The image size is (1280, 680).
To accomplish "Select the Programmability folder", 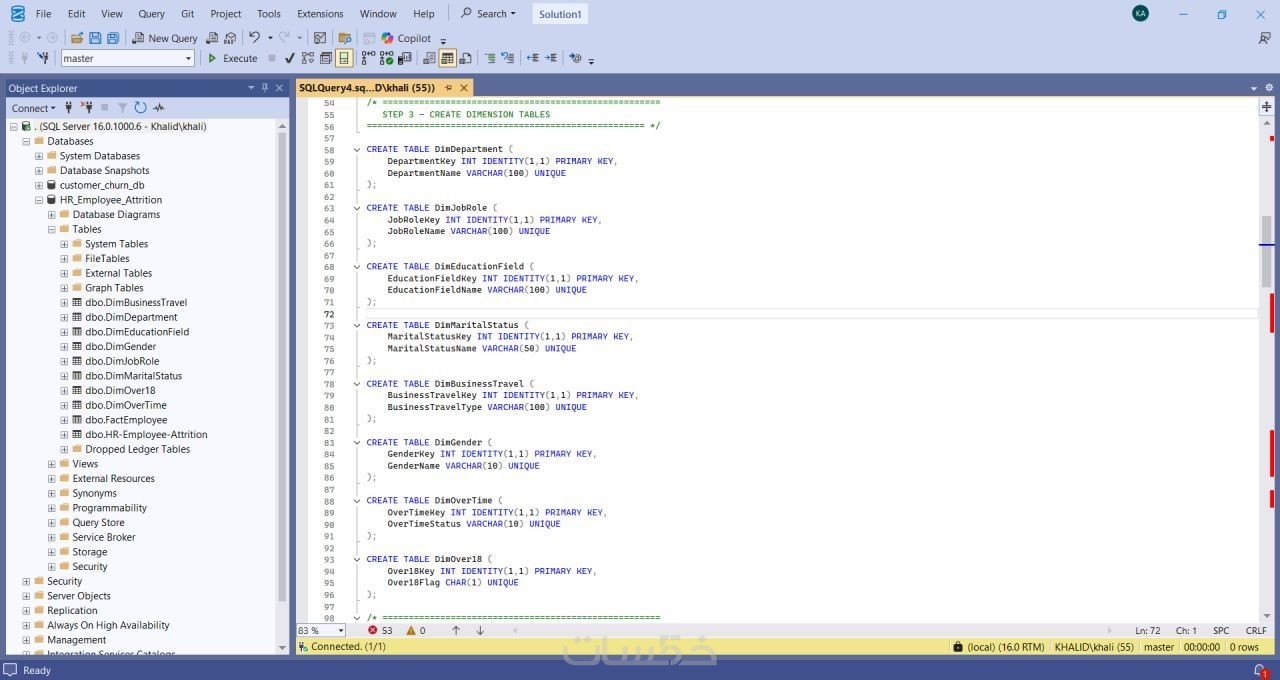I will [109, 508].
